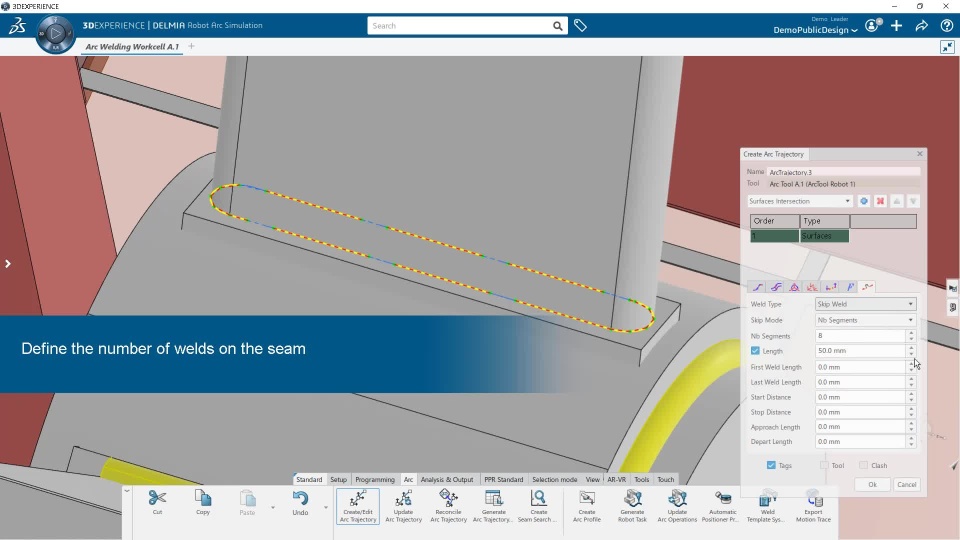
Task: Confirm with the Ok button
Action: click(872, 484)
